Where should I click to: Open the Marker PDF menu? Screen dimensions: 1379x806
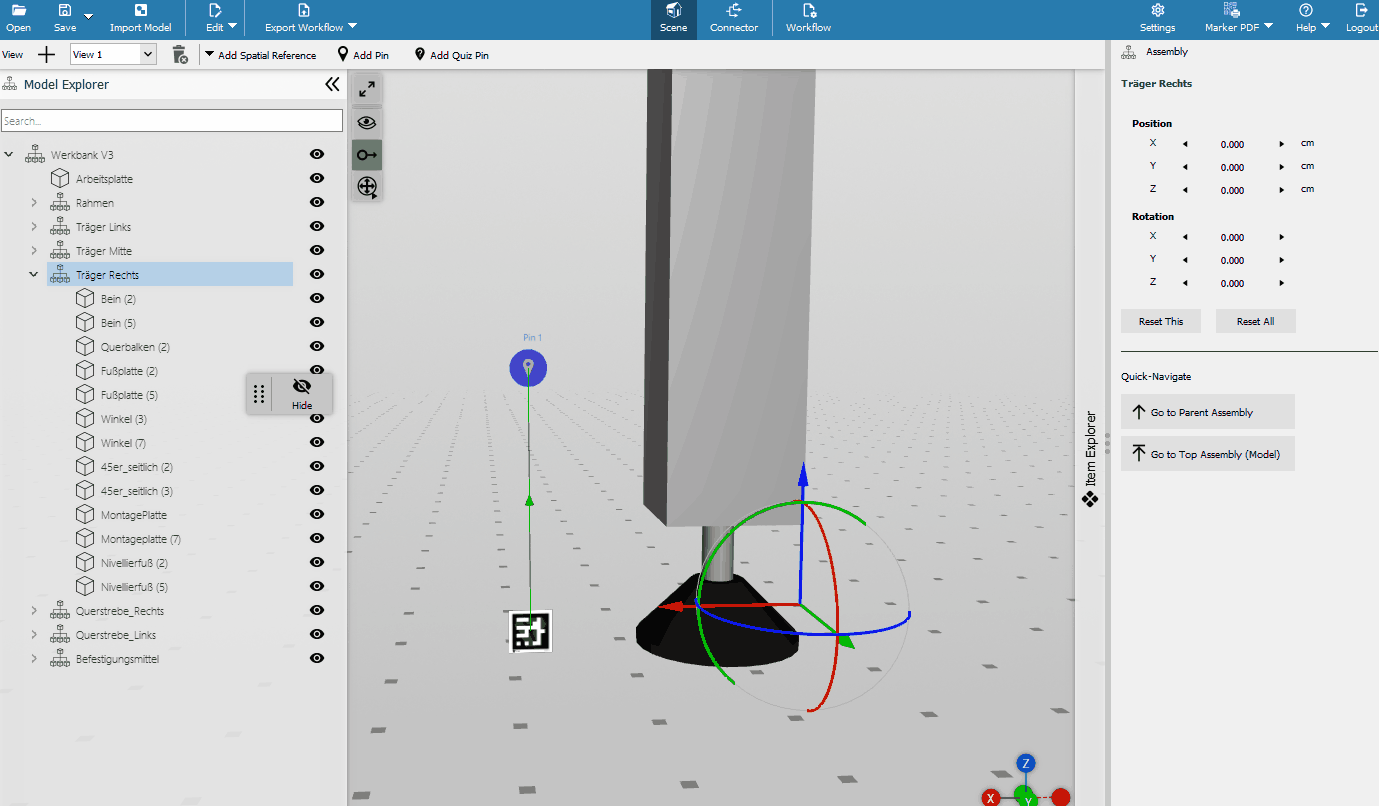pos(1238,19)
